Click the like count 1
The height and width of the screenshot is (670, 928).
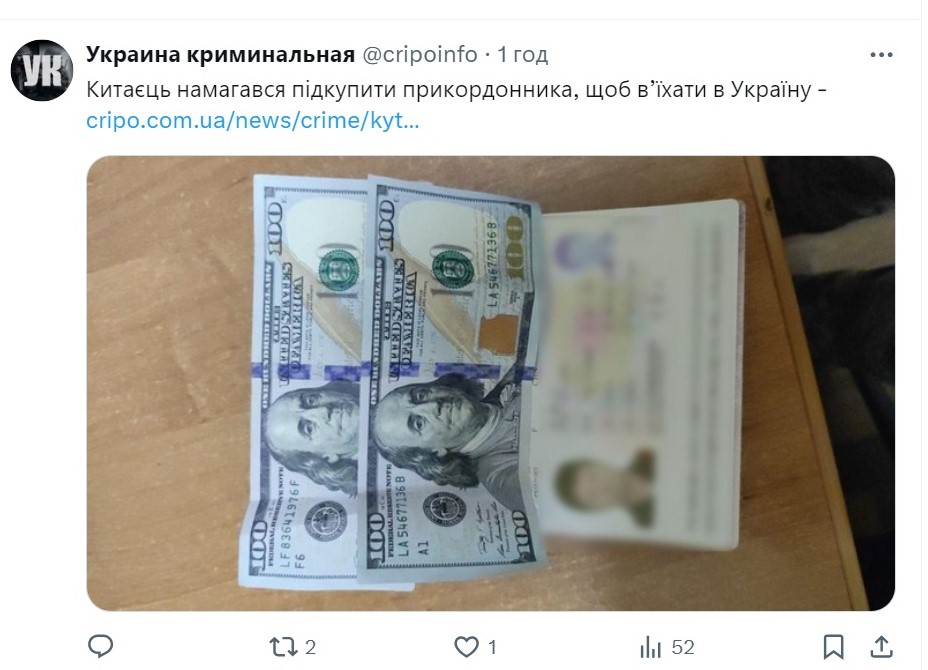[492, 648]
